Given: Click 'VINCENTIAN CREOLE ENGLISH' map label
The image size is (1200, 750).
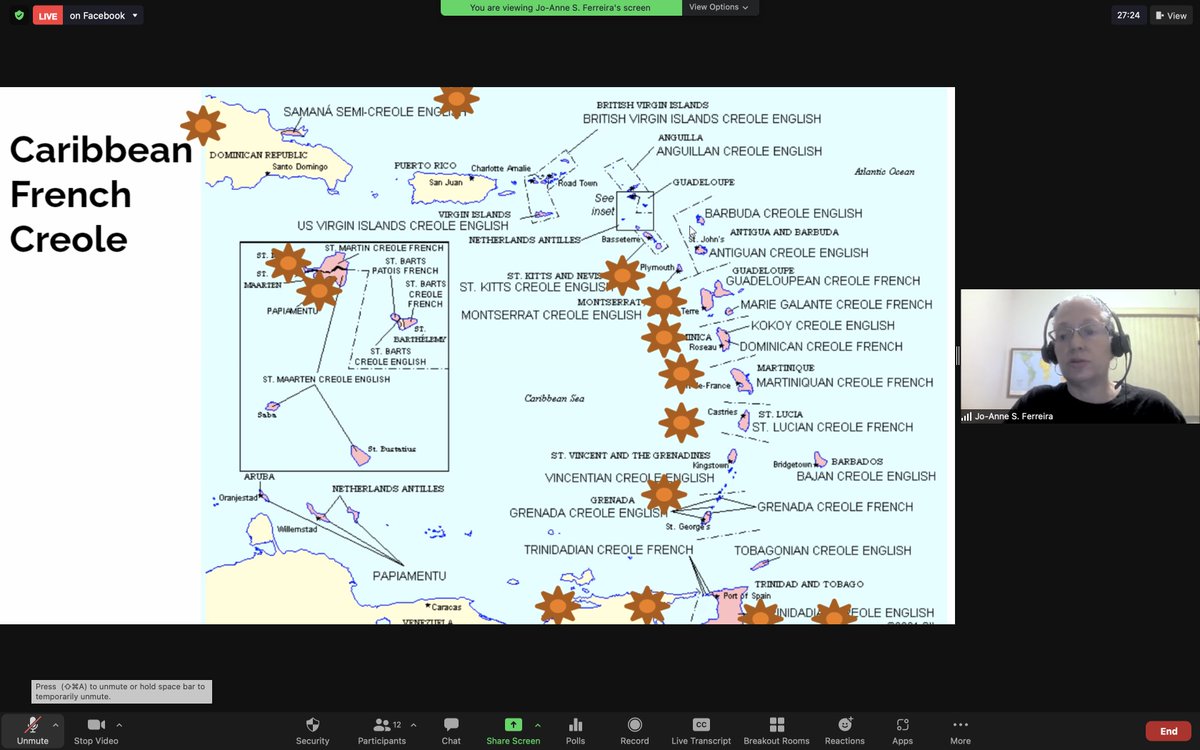Looking at the screenshot, I should click(630, 478).
